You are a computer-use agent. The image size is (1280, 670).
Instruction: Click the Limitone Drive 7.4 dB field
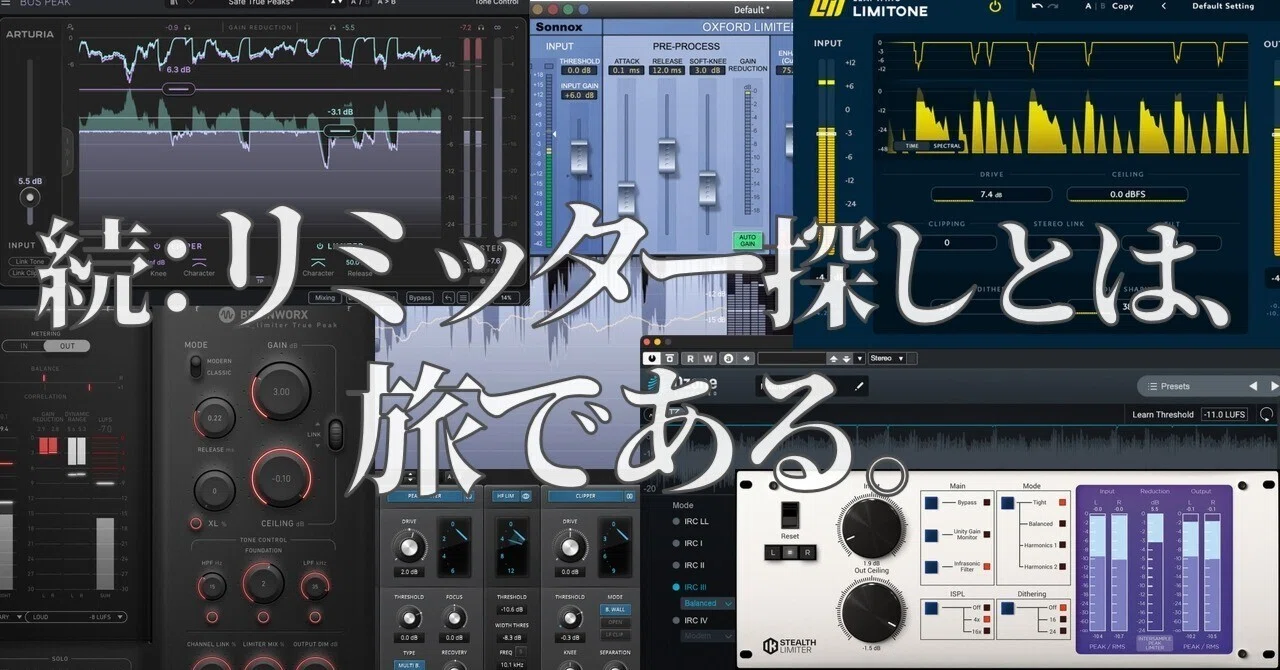click(x=992, y=194)
